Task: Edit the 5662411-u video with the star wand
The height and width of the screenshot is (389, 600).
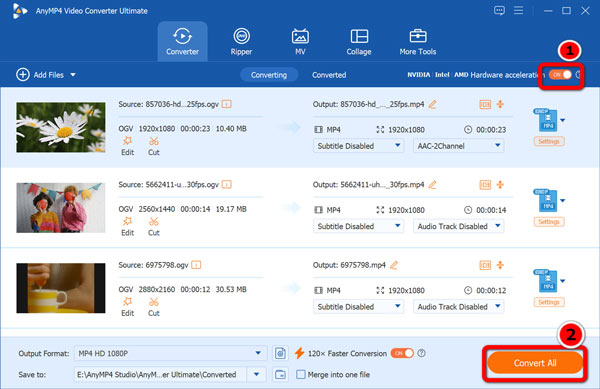Action: pyautogui.click(x=127, y=226)
